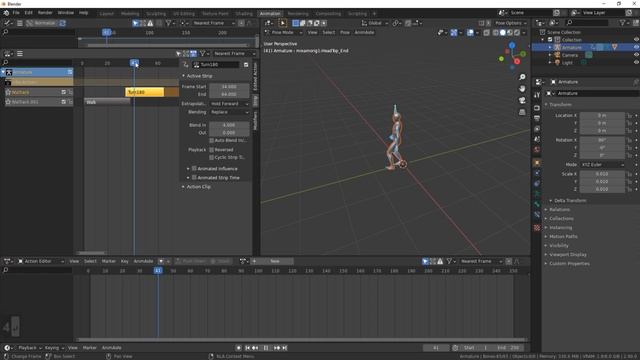Select rendered viewport shading sphere

click(x=517, y=33)
